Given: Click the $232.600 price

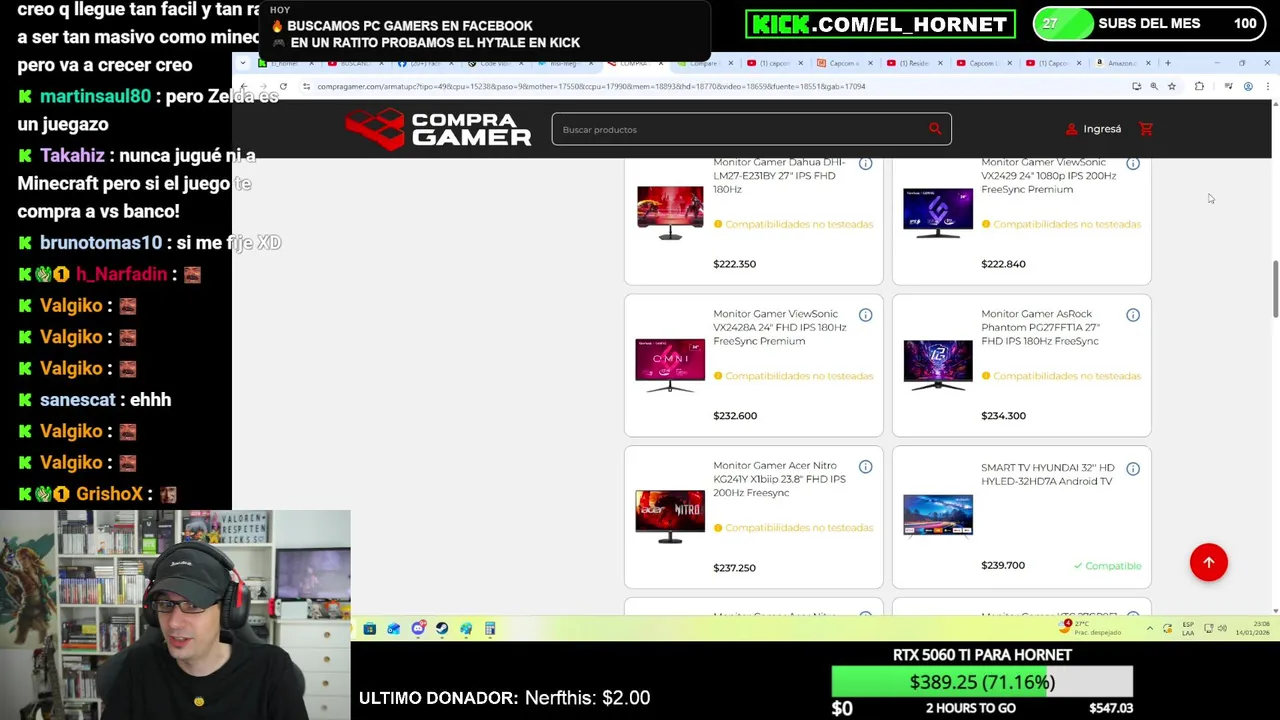Looking at the screenshot, I should point(735,416).
